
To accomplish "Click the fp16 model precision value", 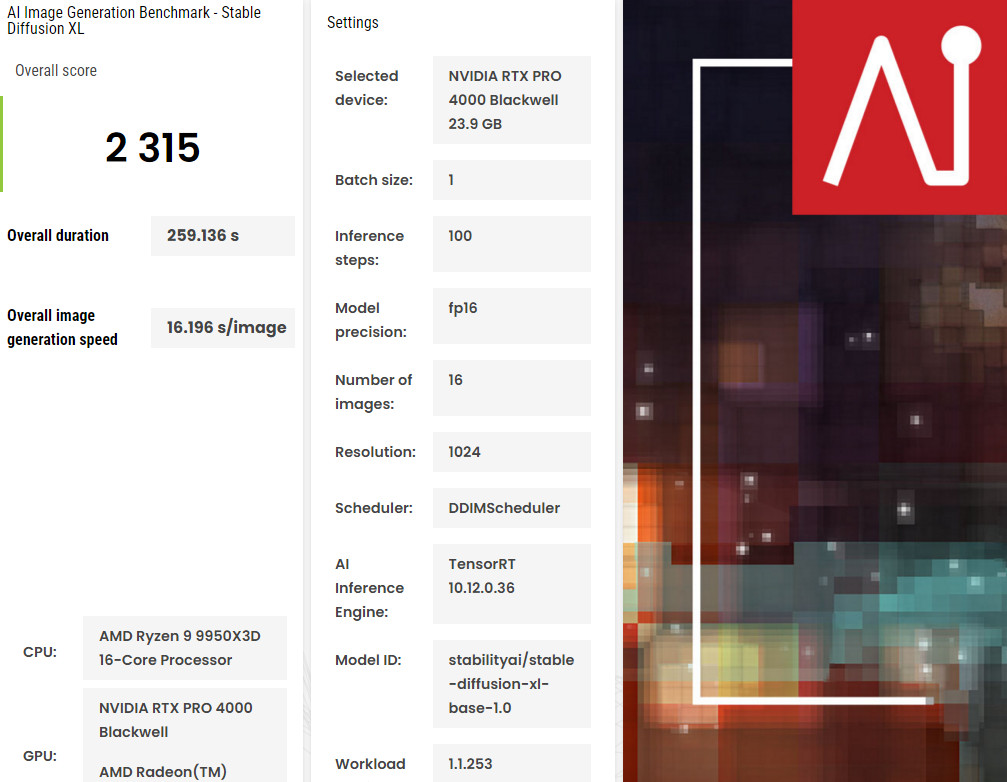I will (x=511, y=316).
